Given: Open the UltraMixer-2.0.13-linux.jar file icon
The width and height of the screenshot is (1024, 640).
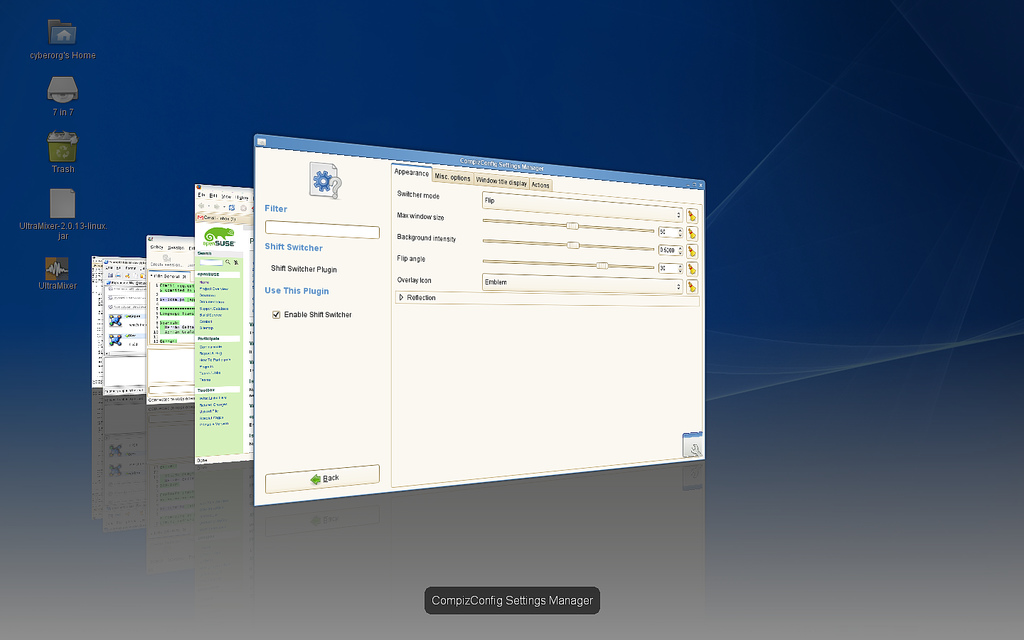Looking at the screenshot, I should click(x=62, y=203).
